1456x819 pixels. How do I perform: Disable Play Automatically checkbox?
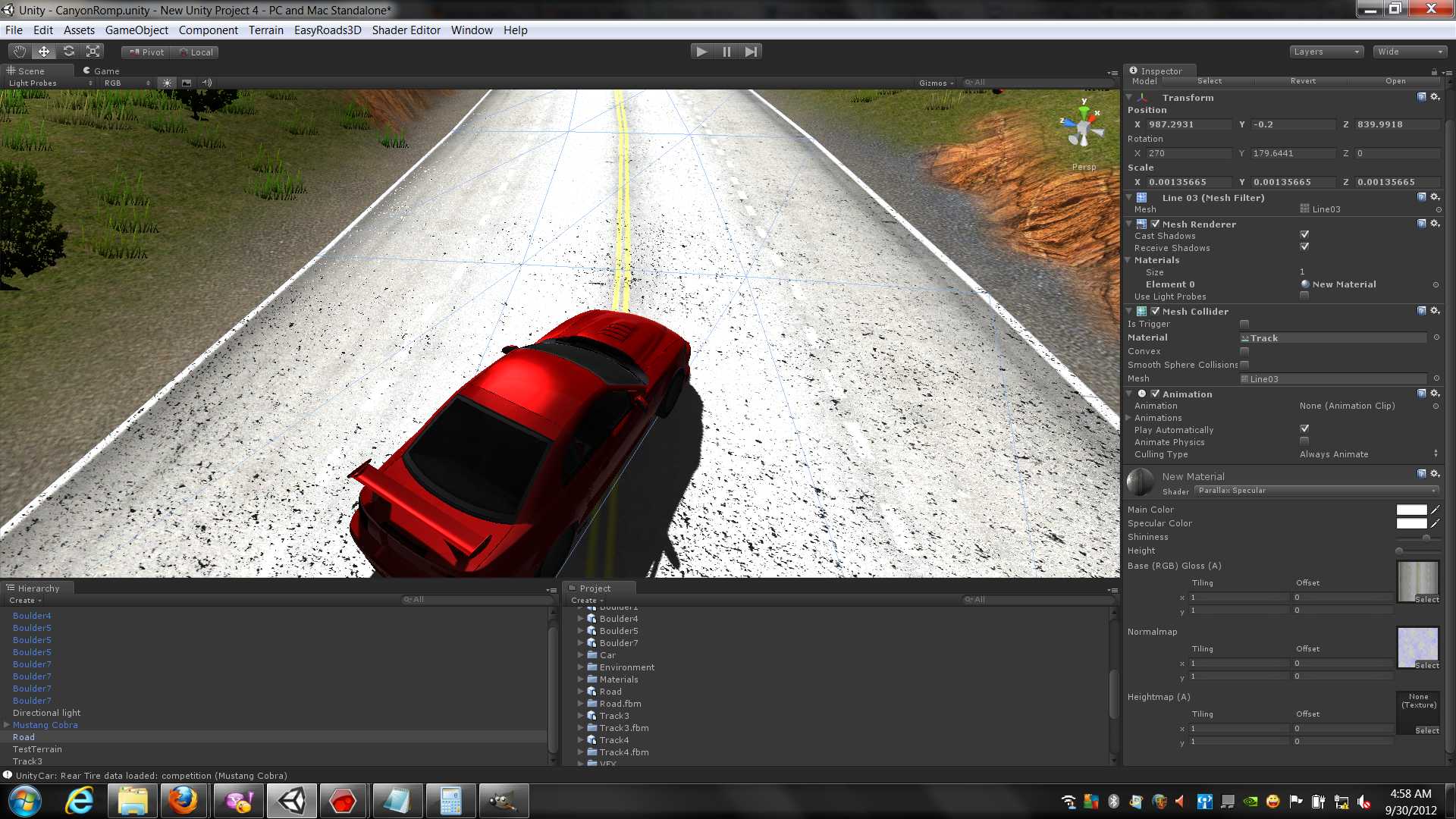(x=1304, y=429)
